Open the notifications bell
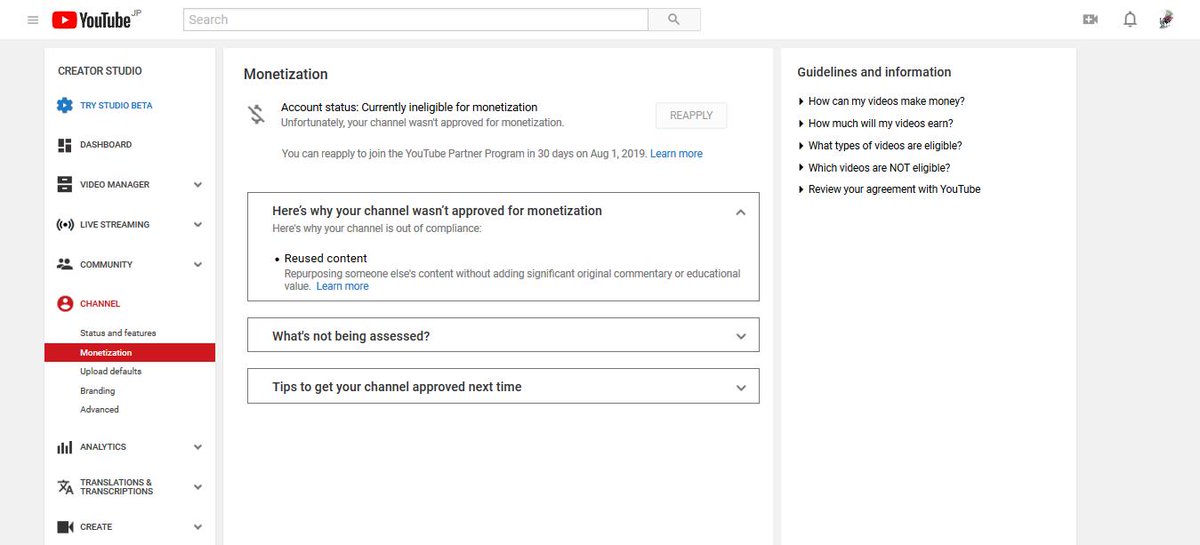The image size is (1200, 545). point(1130,19)
